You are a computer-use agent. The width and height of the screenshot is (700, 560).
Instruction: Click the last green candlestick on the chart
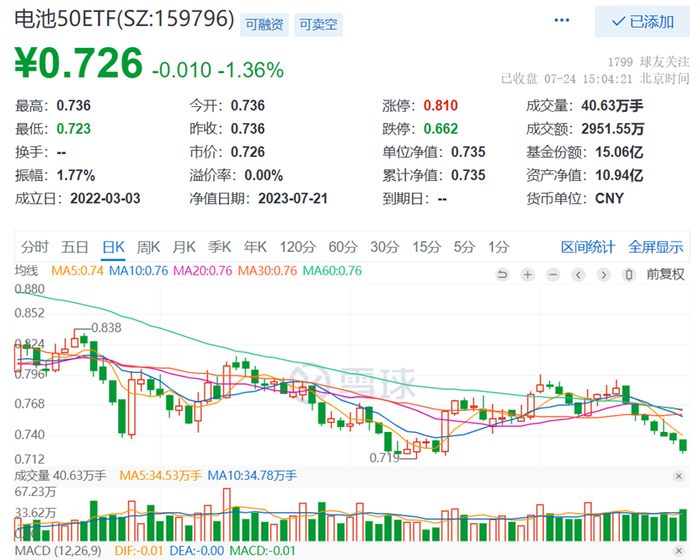coord(683,445)
